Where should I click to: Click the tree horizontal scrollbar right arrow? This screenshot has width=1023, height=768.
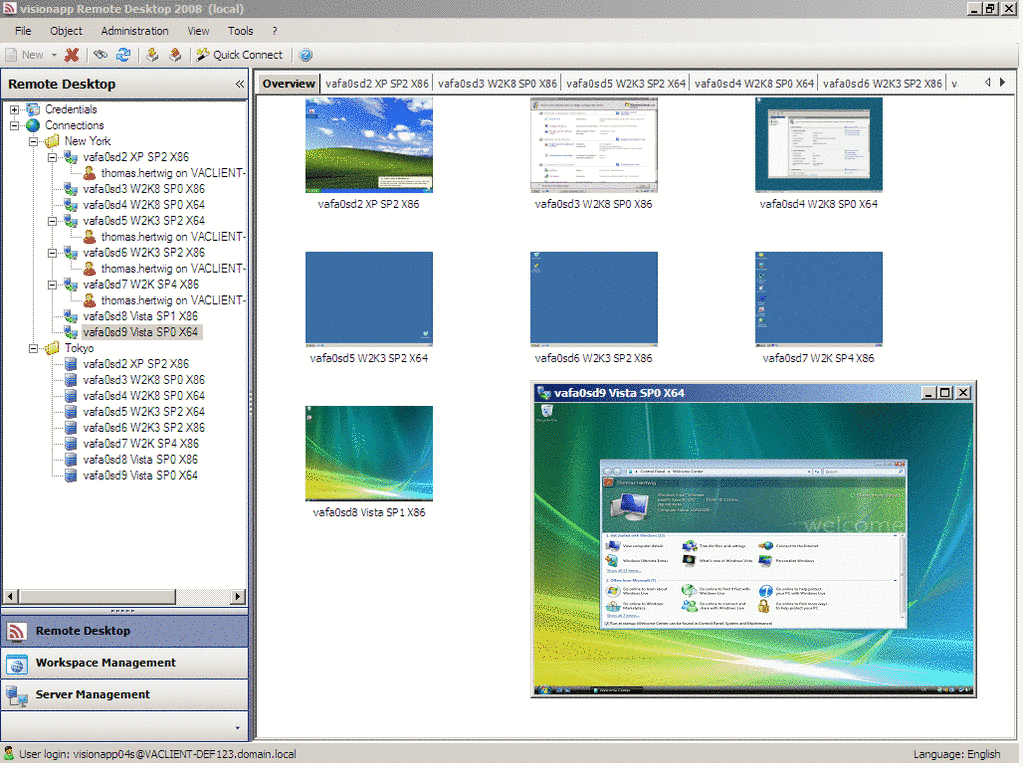coord(238,596)
